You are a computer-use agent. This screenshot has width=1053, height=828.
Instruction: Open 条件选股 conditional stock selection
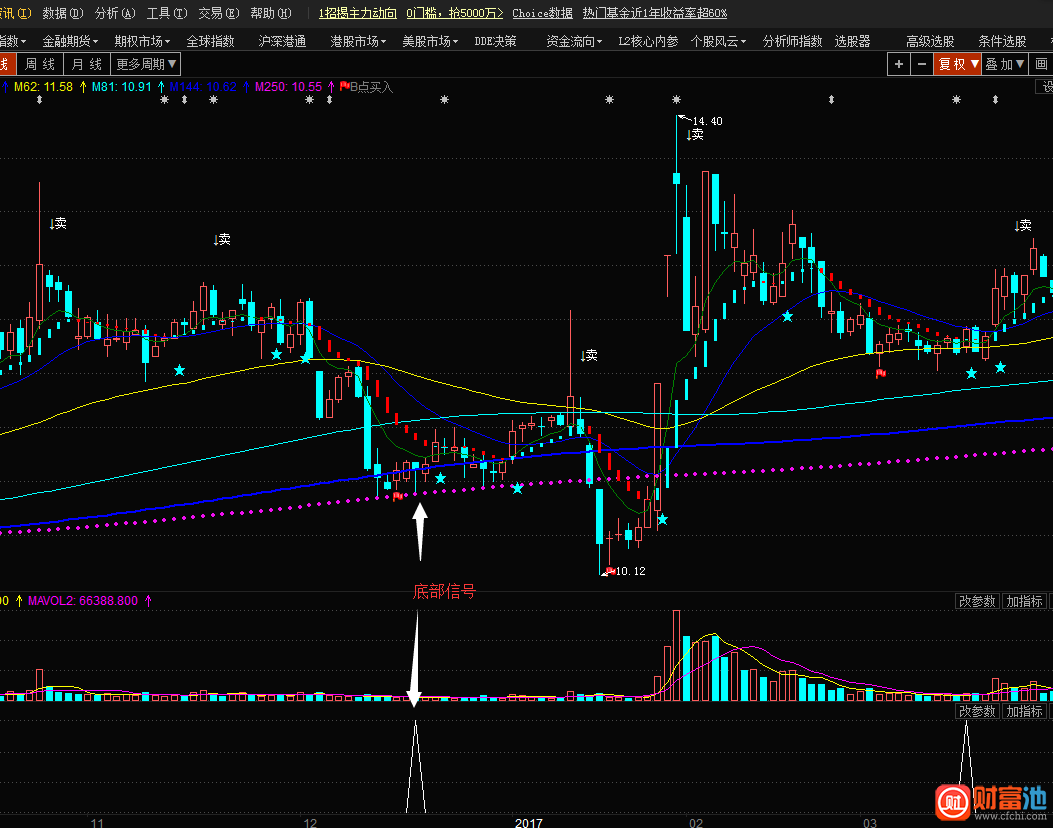[x=1002, y=42]
